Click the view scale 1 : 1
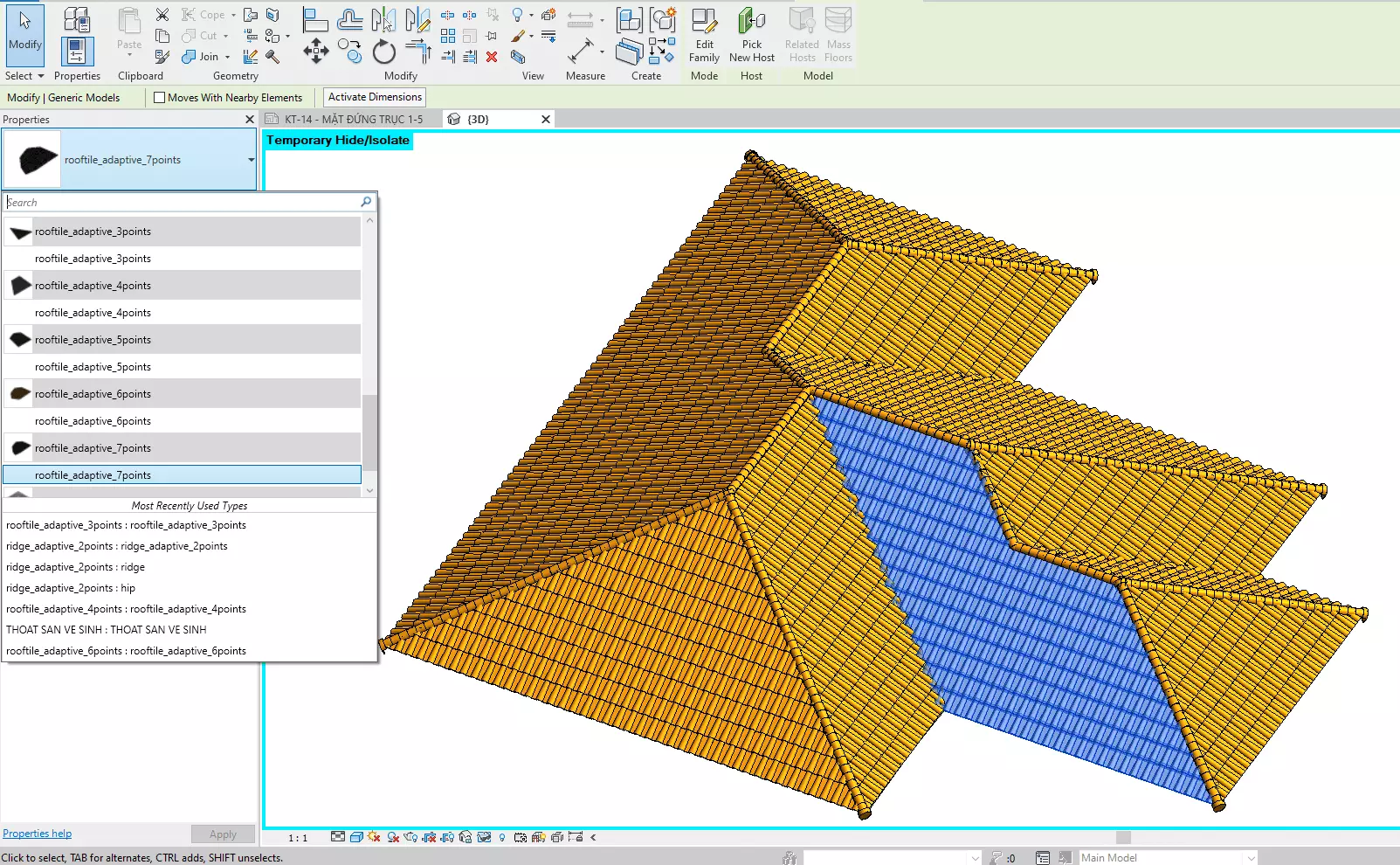The image size is (1400, 865). tap(298, 838)
